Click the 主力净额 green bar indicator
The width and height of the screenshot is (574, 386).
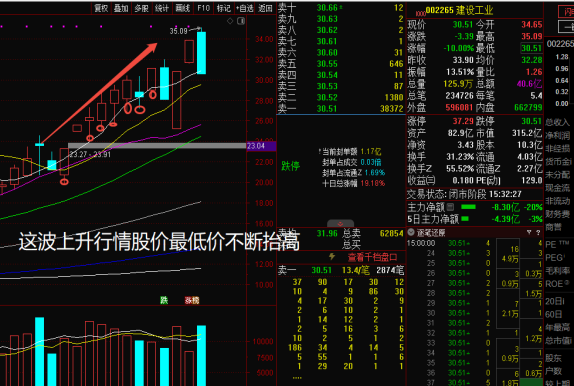pos(469,207)
